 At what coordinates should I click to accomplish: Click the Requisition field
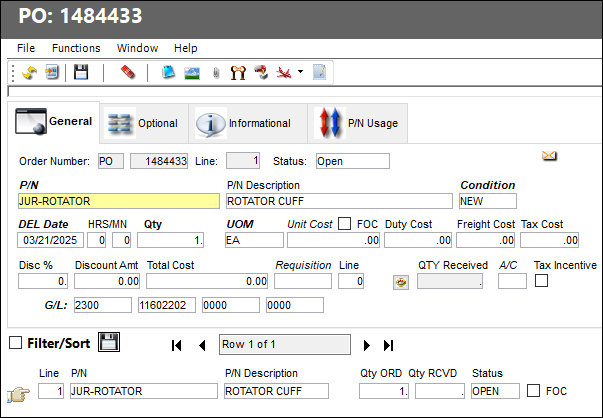tap(303, 281)
